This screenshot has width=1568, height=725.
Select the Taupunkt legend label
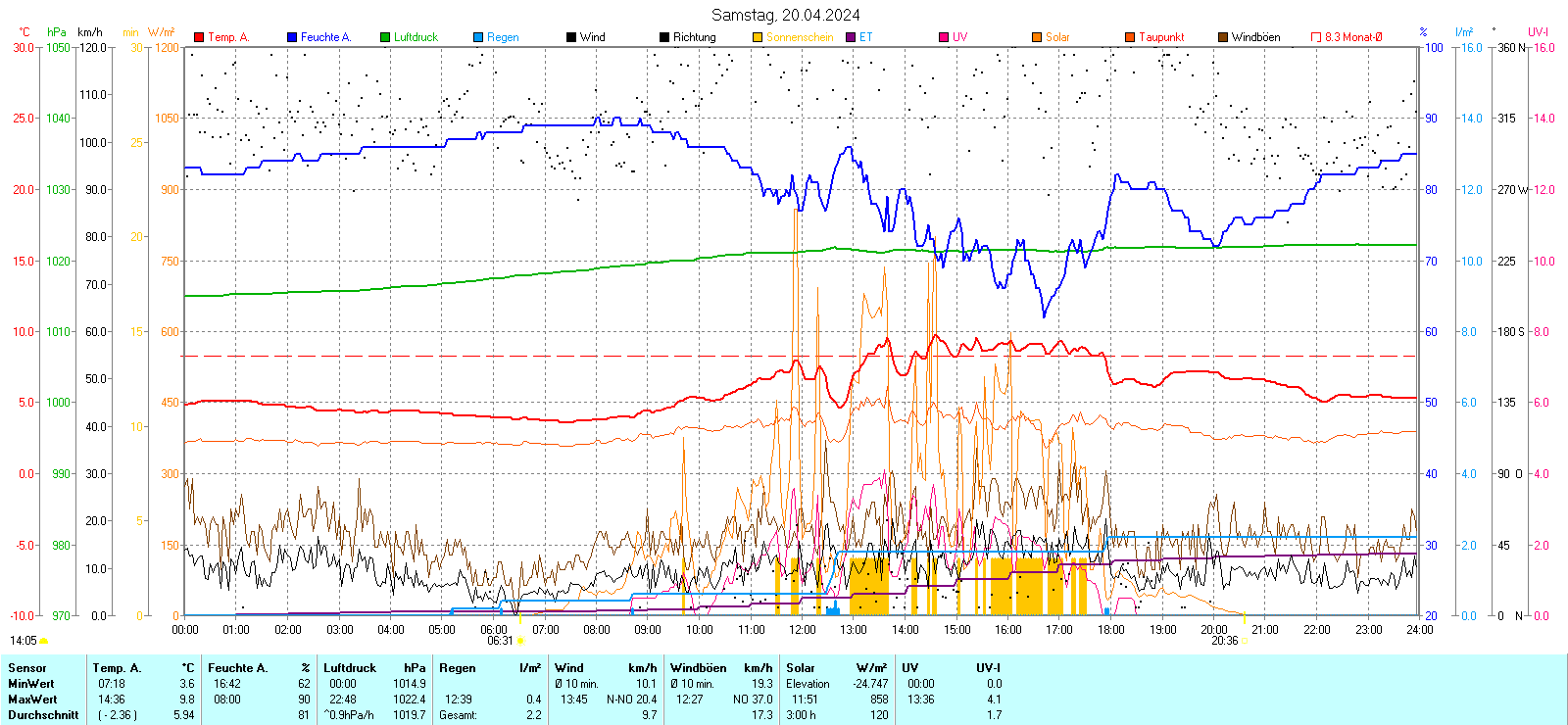coord(1161,37)
